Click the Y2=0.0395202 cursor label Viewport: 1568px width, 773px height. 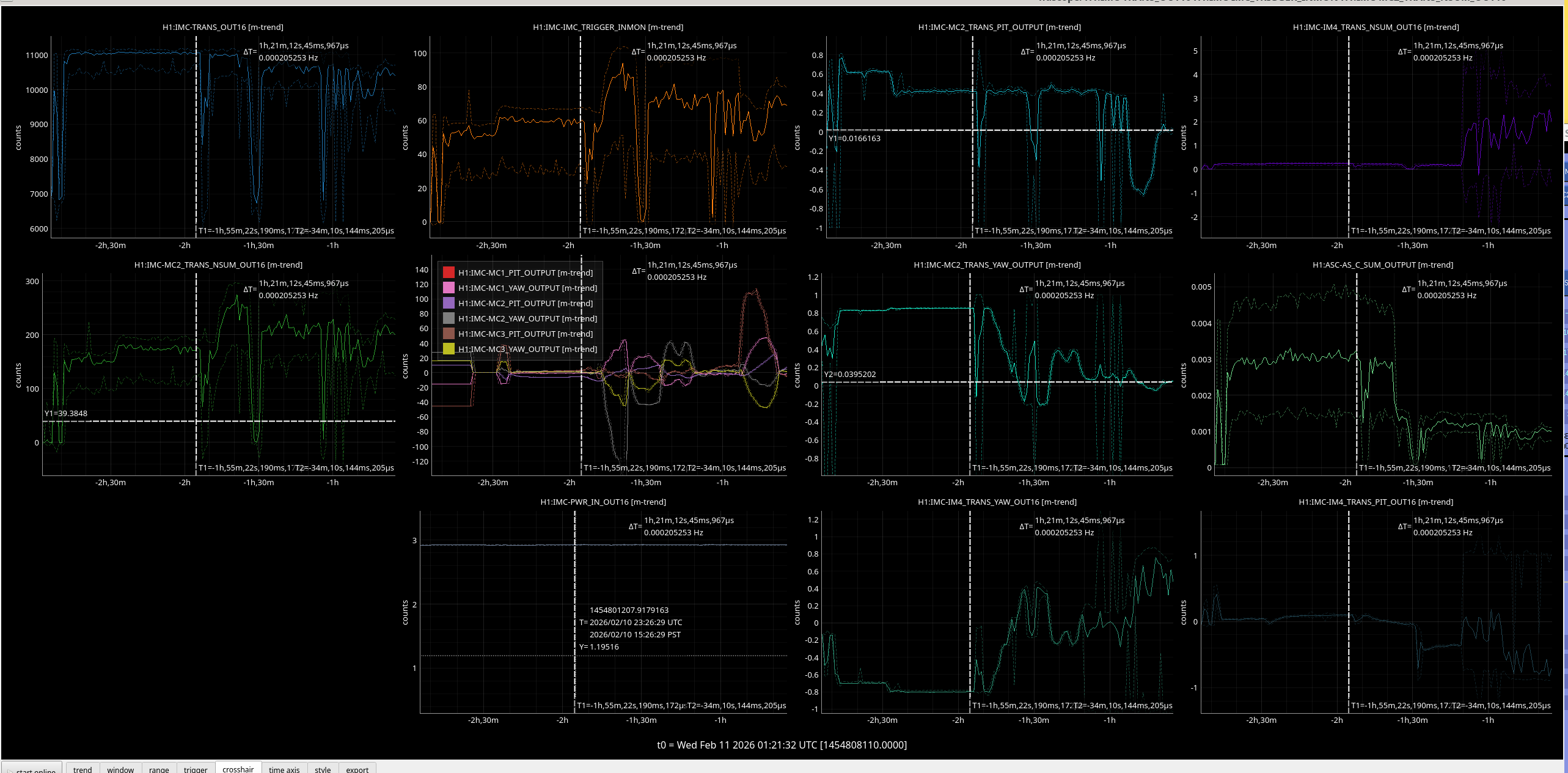pos(850,375)
